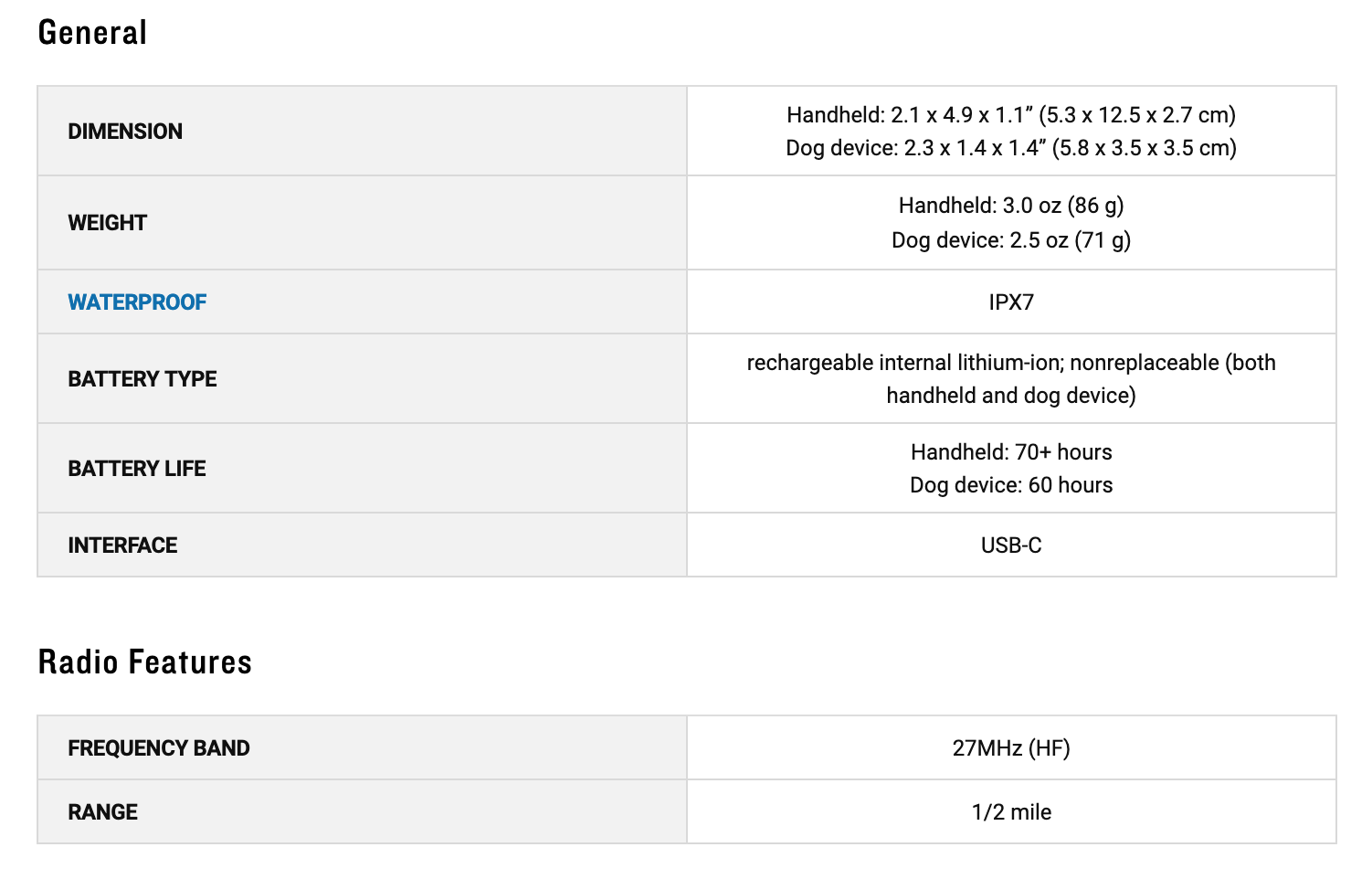Click the BATTERY TYPE row label
Screen dimensions: 1372x879
[x=142, y=379]
